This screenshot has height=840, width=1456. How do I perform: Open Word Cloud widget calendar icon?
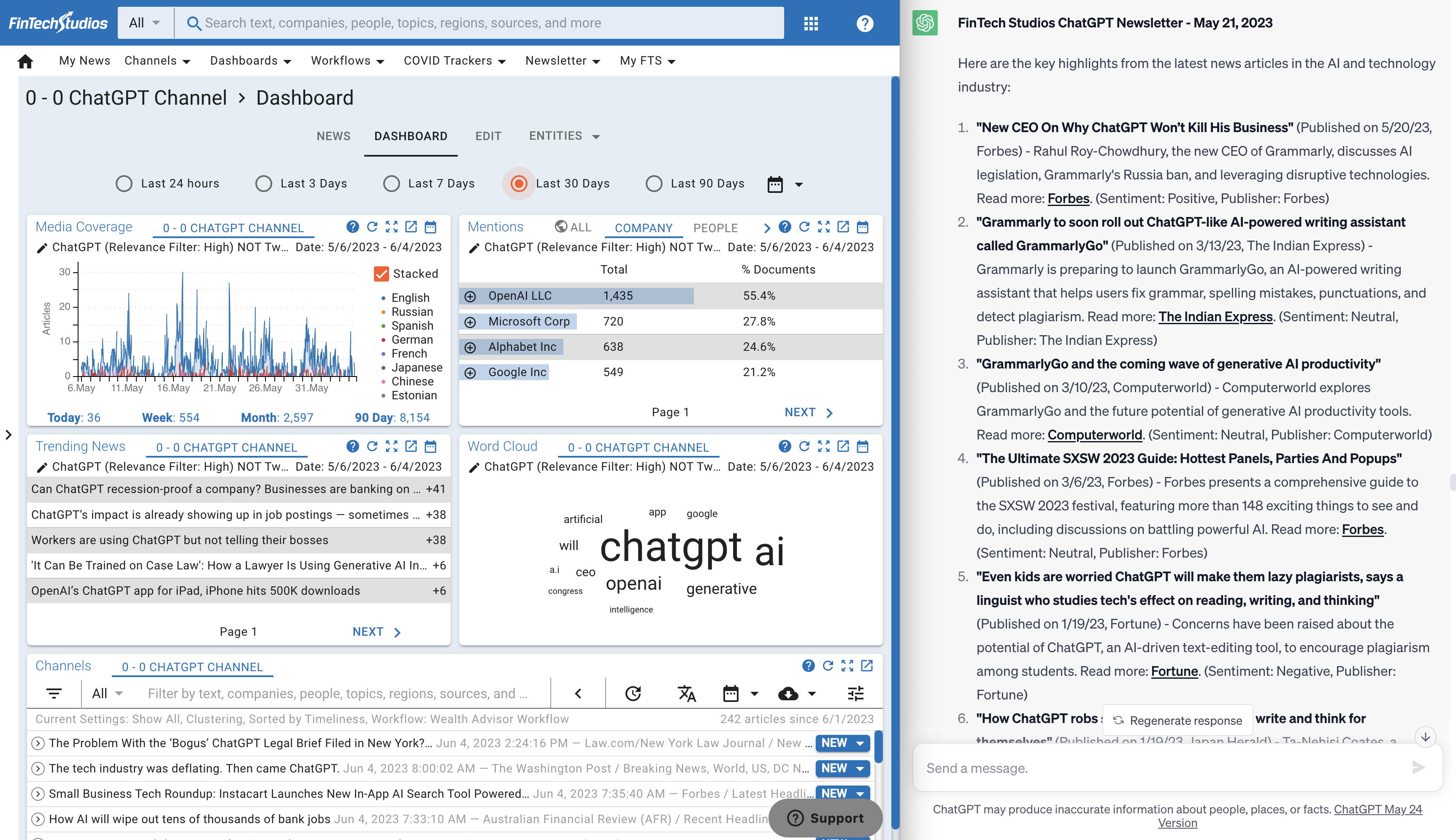tap(863, 446)
